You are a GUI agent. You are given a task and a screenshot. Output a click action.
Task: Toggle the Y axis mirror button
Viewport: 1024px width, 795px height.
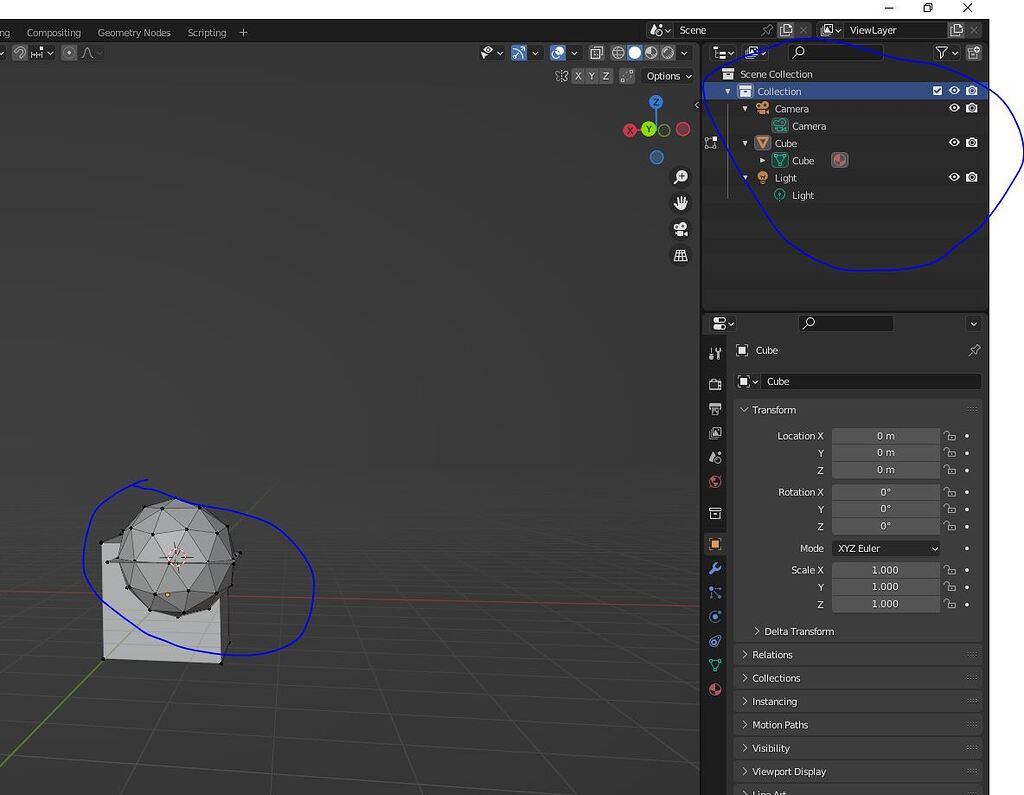pos(592,76)
